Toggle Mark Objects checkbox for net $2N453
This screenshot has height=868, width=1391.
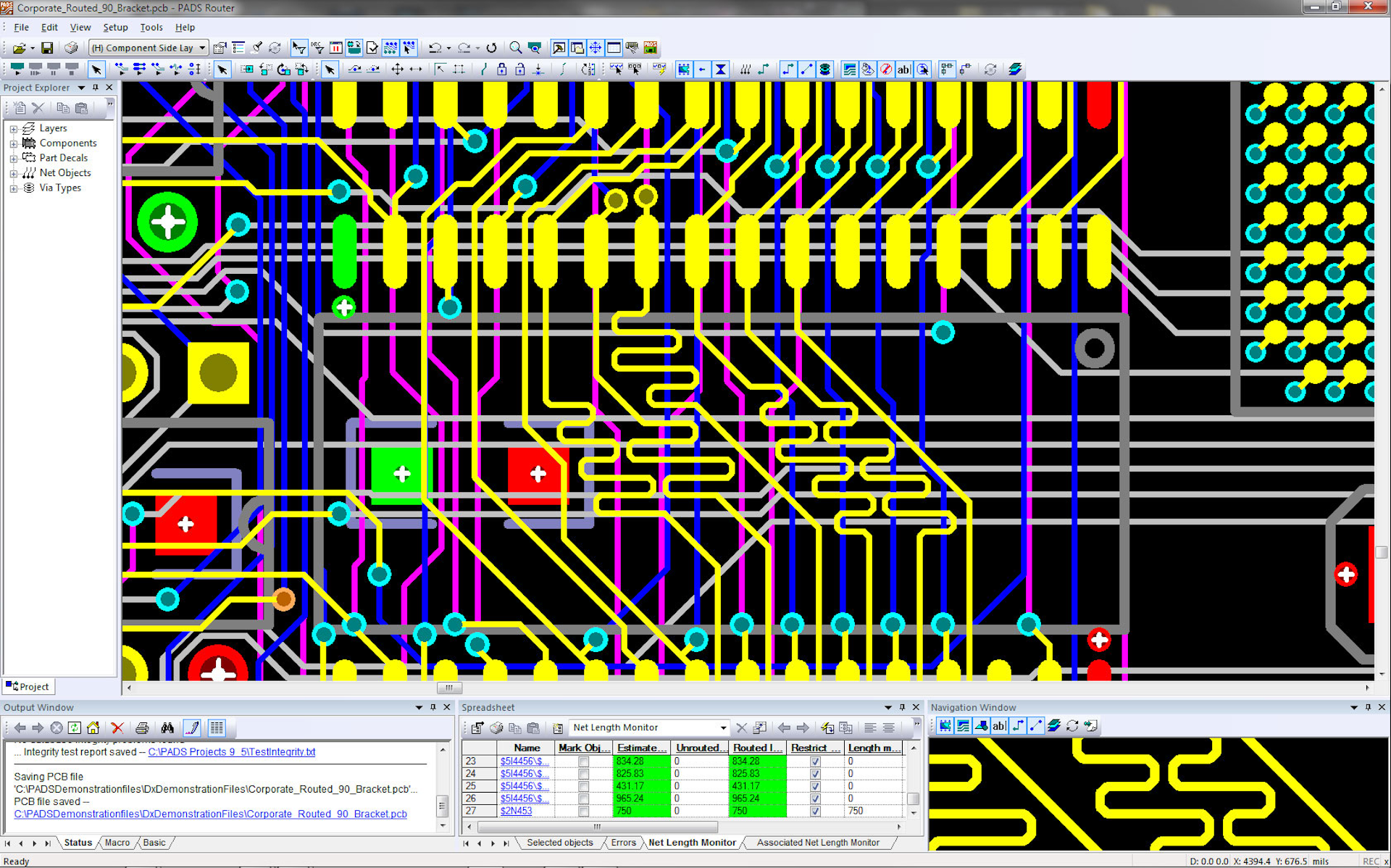coord(584,811)
